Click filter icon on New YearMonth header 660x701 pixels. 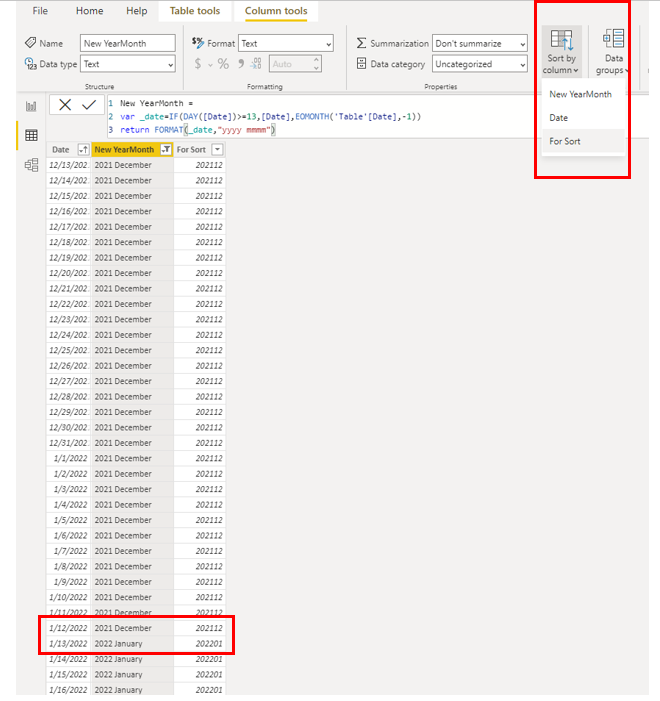click(x=166, y=150)
